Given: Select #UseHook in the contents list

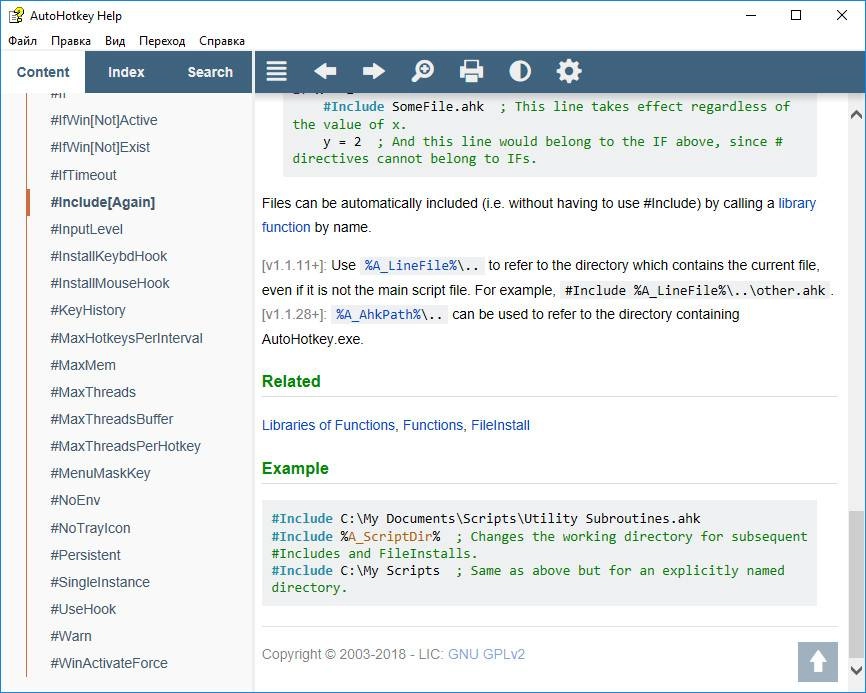Looking at the screenshot, I should (x=83, y=609).
